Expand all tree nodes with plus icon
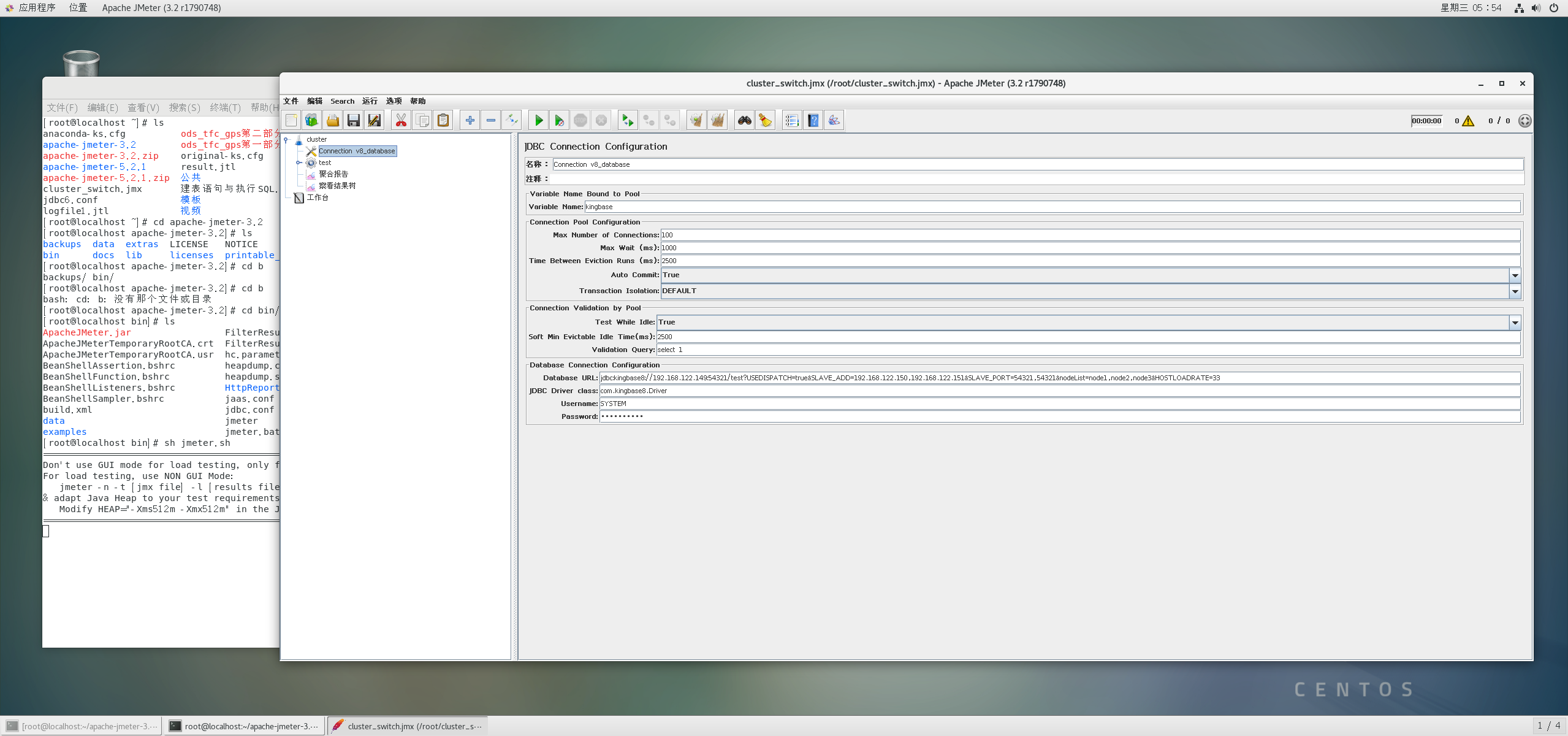This screenshot has width=1568, height=736. (x=470, y=121)
